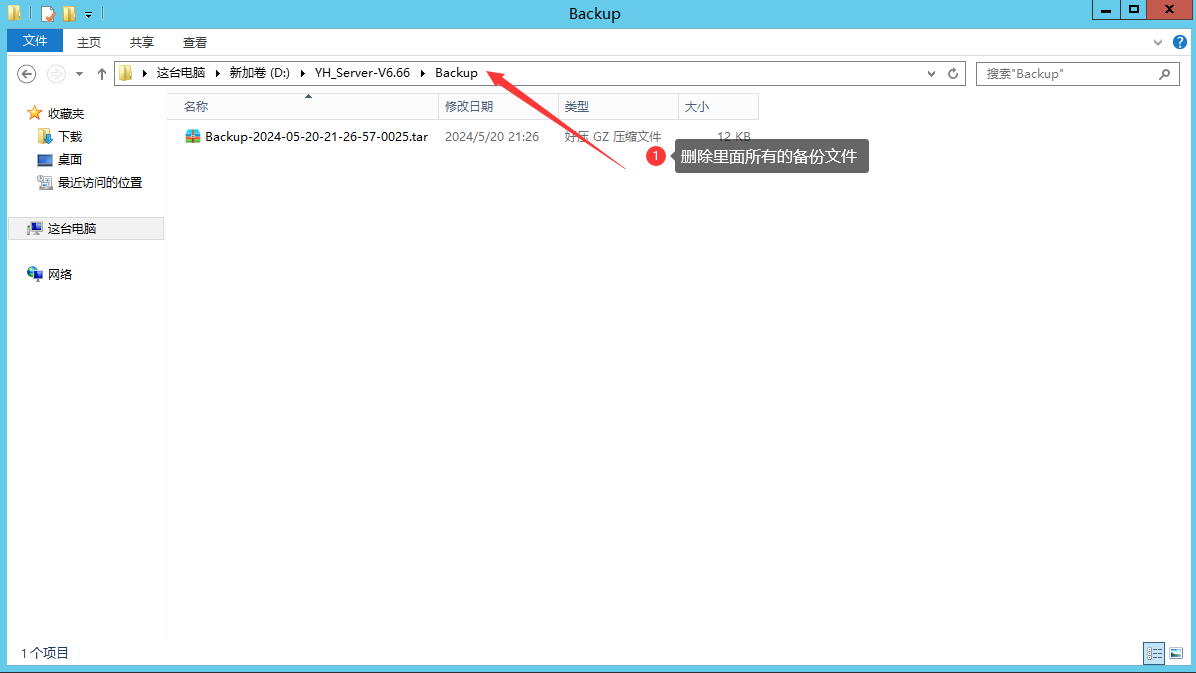Open the 文件 menu
Screen dimensions: 1196x673
35,41
